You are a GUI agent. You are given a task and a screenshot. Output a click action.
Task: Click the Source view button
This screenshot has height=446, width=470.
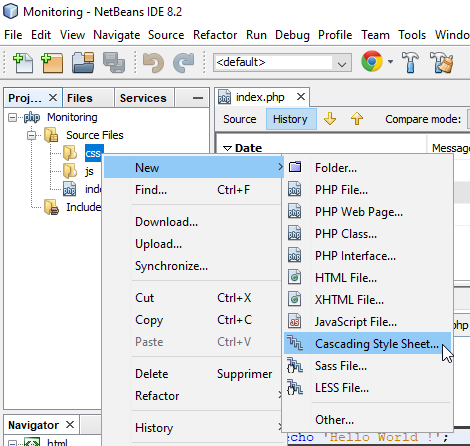(240, 119)
